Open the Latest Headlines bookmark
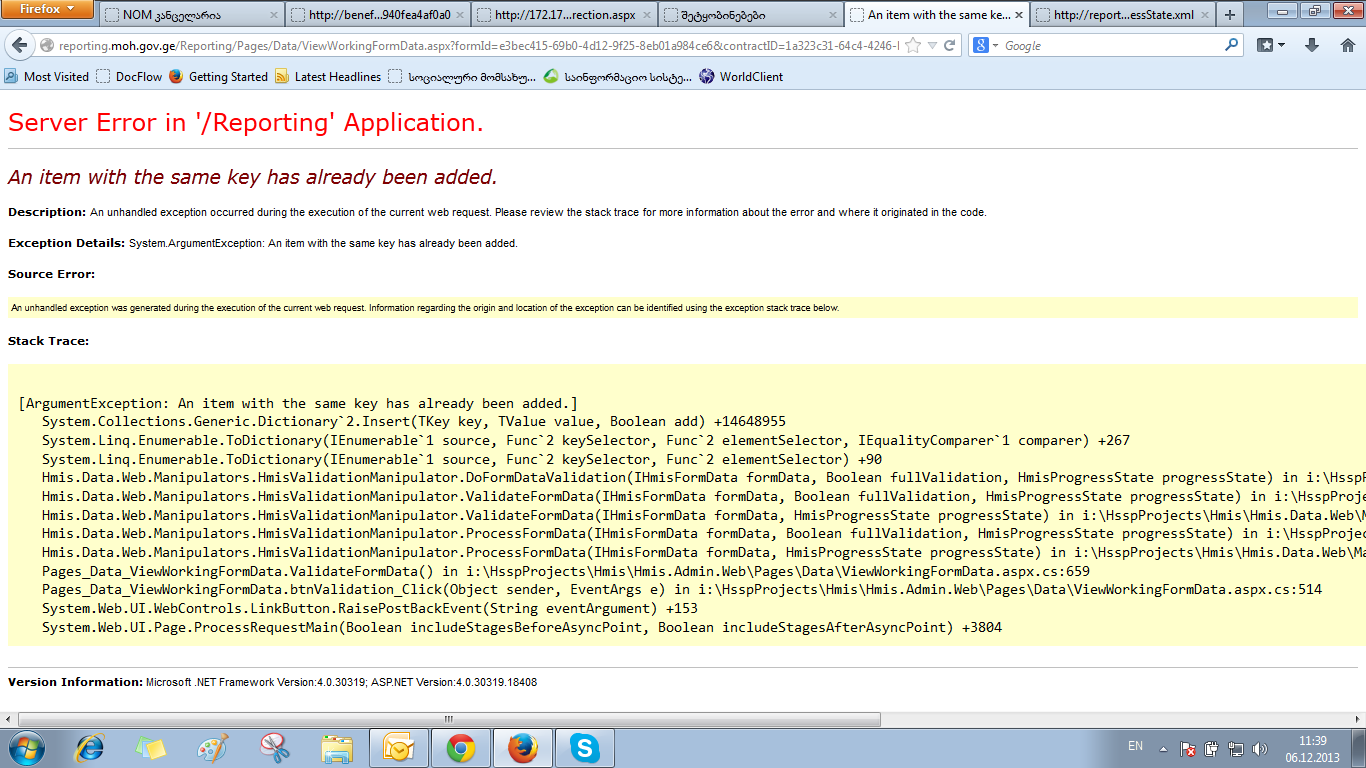The image size is (1366, 768). click(x=328, y=77)
